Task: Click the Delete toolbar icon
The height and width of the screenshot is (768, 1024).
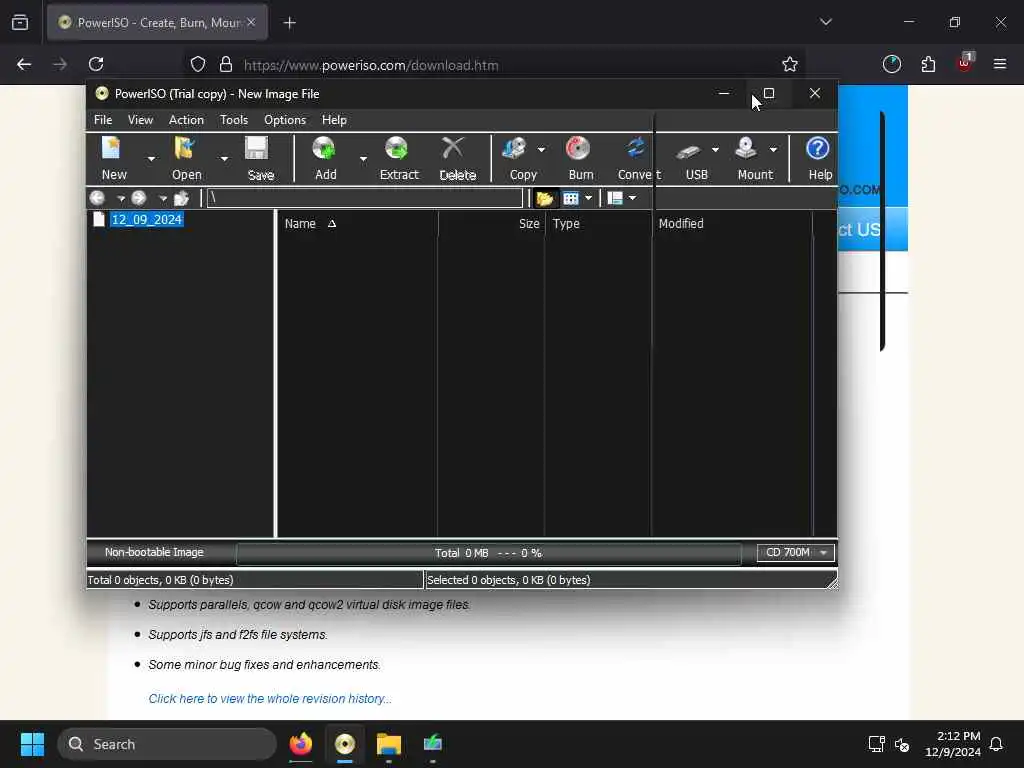Action: (453, 149)
